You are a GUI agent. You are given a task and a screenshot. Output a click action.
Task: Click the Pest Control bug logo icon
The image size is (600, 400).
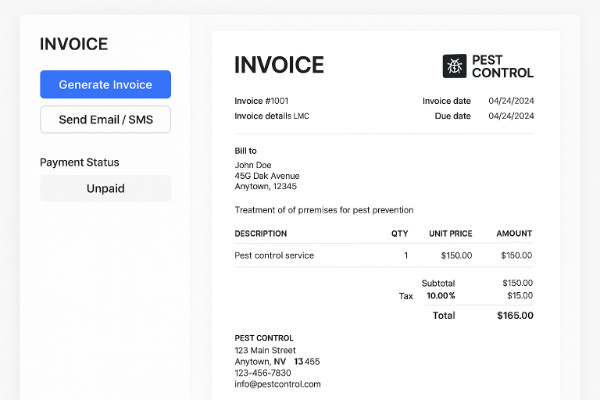[454, 66]
